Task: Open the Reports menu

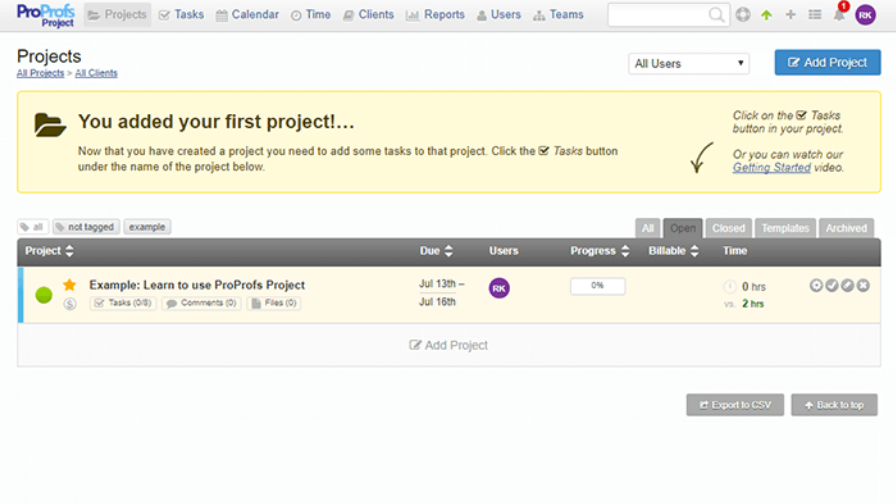Action: [435, 15]
